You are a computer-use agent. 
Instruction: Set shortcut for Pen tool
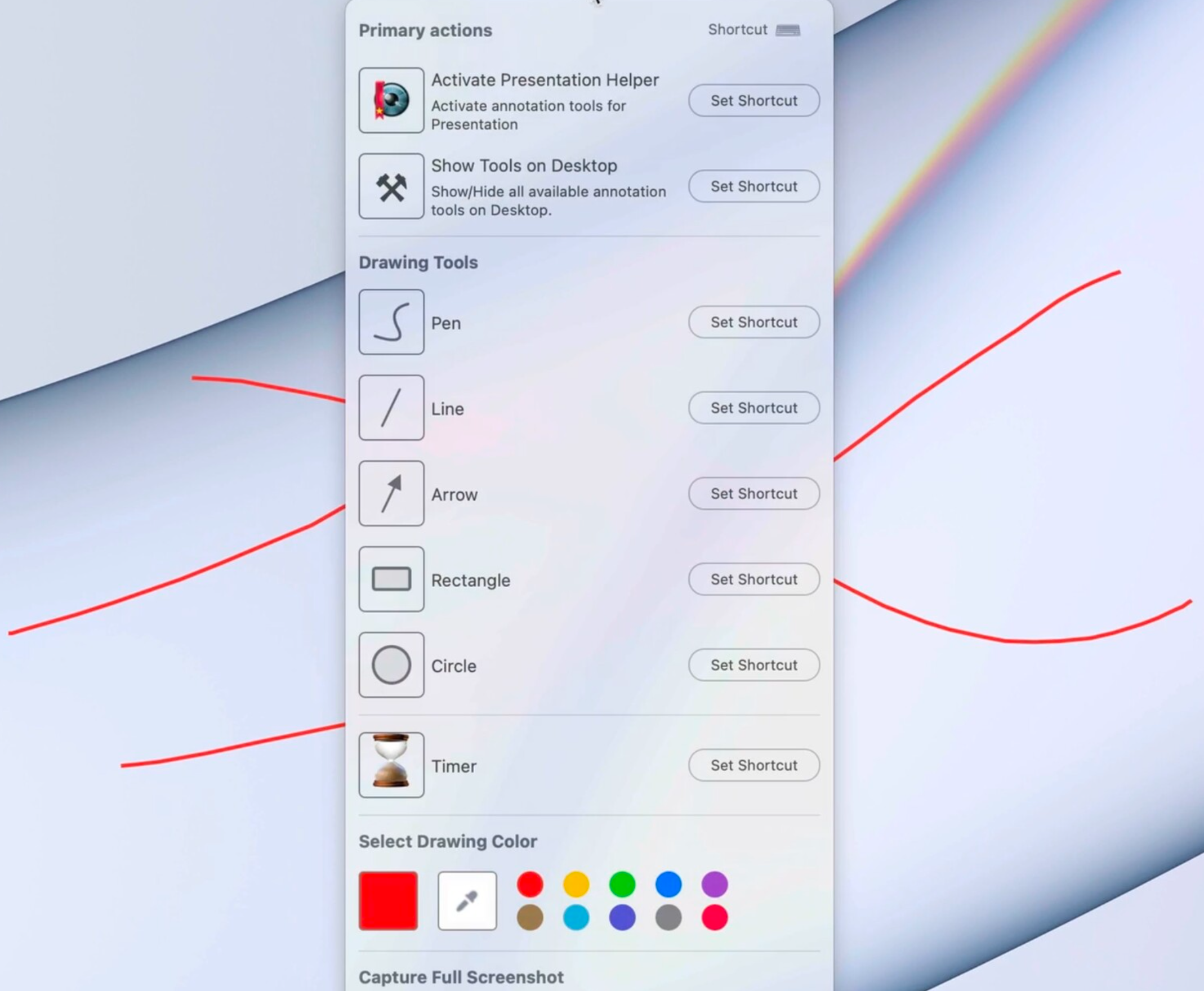point(753,322)
